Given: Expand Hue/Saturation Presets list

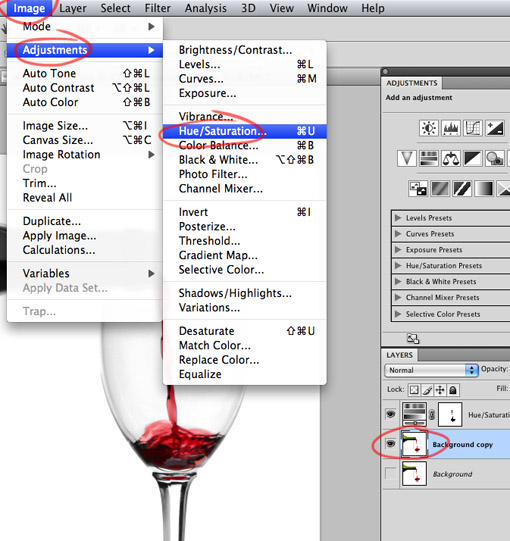Looking at the screenshot, I should [x=398, y=265].
